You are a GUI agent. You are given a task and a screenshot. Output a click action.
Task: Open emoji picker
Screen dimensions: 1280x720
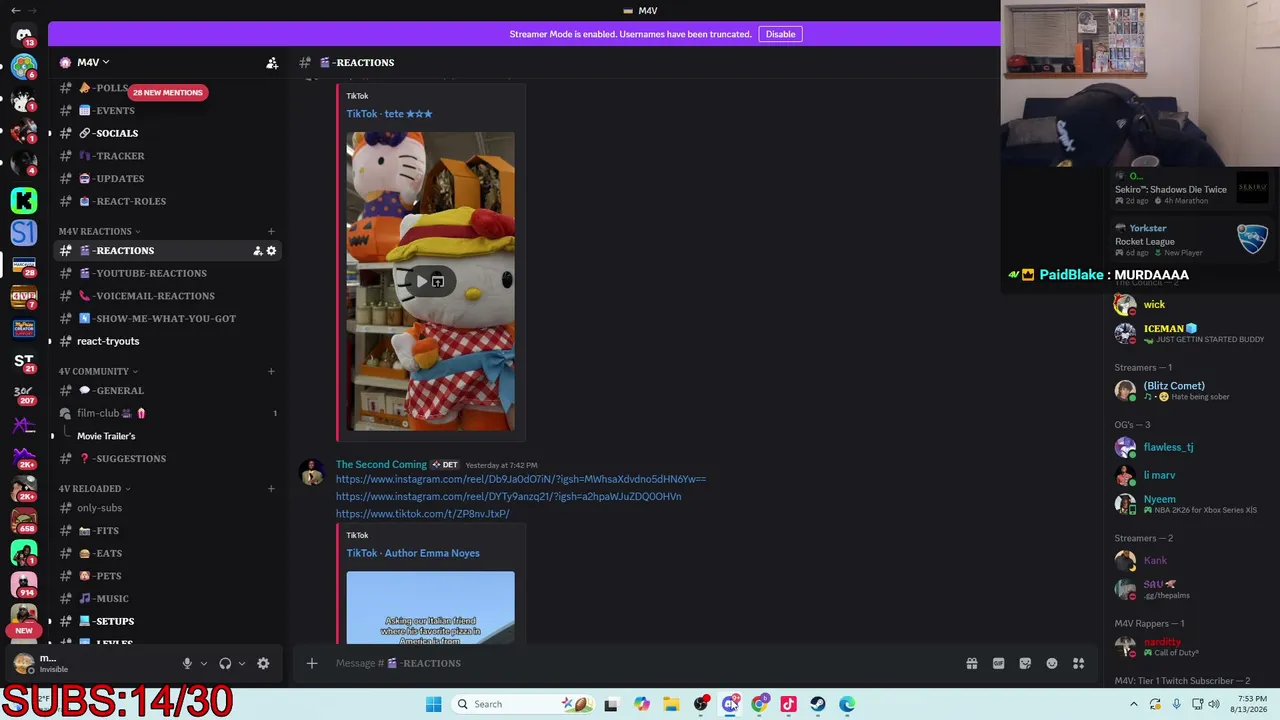click(1052, 663)
